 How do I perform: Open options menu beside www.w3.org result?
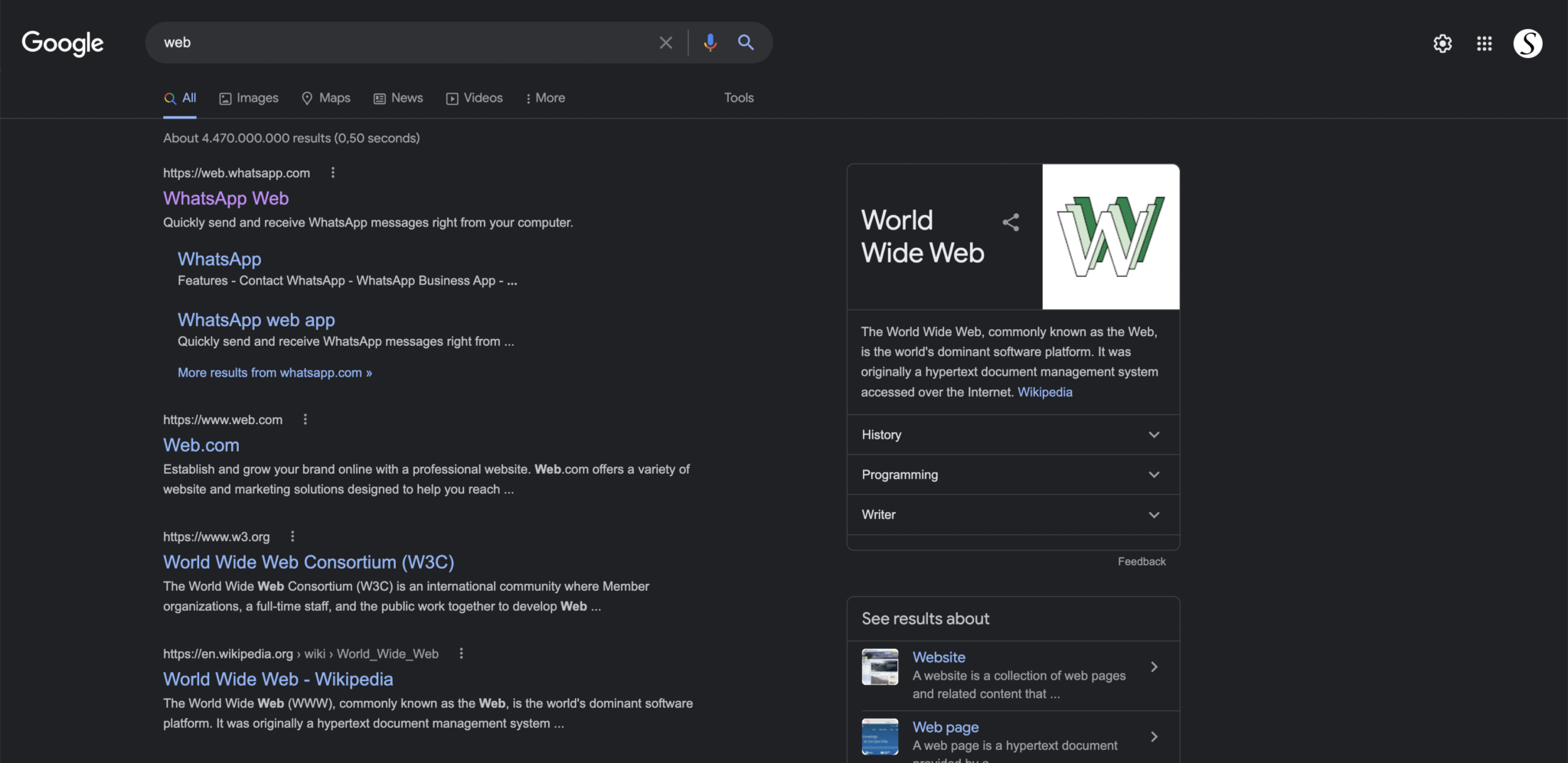coord(292,536)
